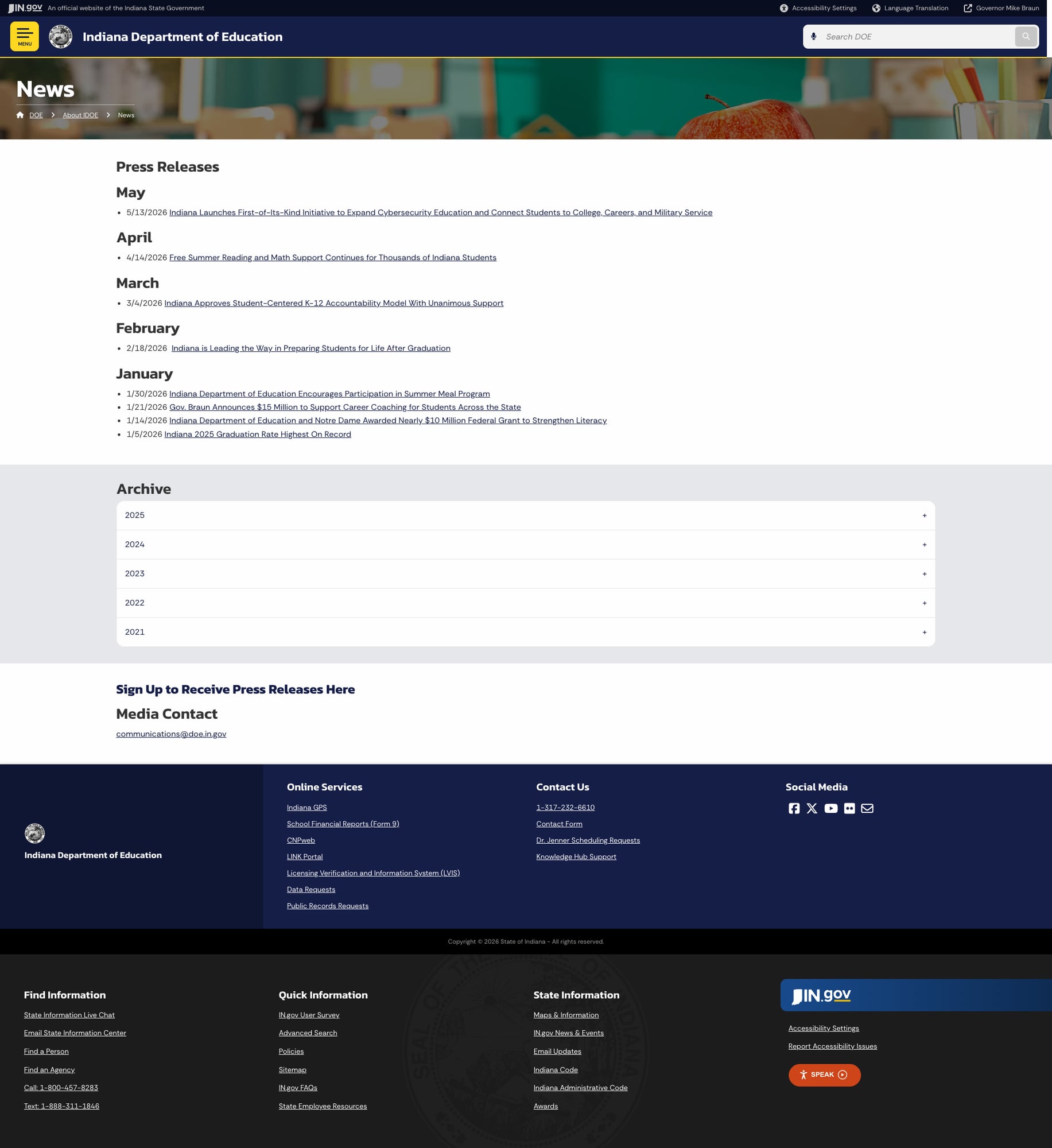This screenshot has height=1148, width=1052.
Task: Expand the 2021 archive row
Action: [x=526, y=632]
